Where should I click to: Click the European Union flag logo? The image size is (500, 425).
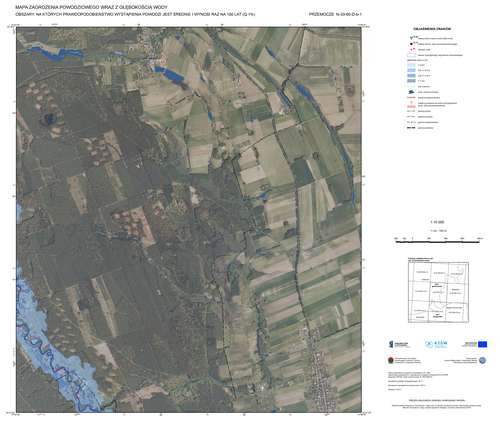(x=482, y=344)
